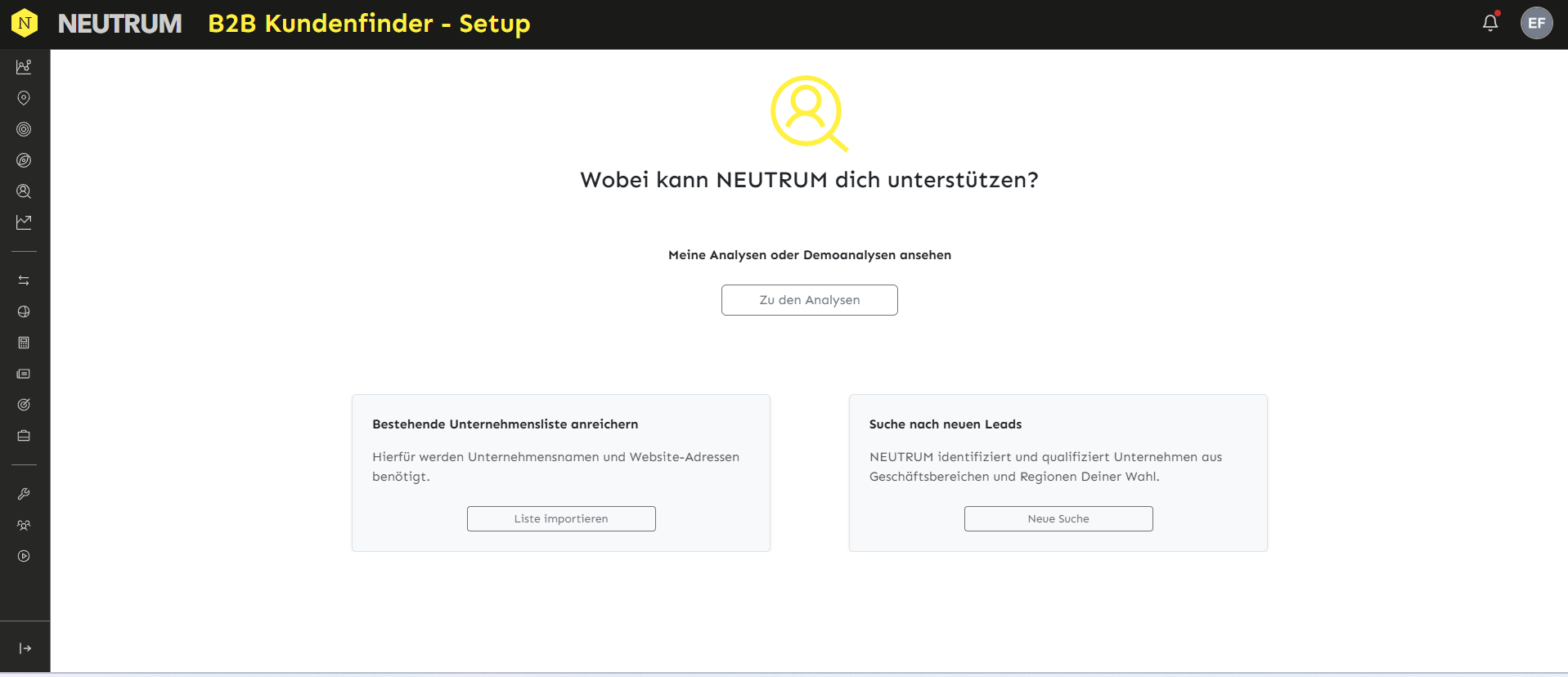Click the 'Bestehende Unternehmensliste anreichern' card title
The image size is (1568, 677).
coord(505,424)
